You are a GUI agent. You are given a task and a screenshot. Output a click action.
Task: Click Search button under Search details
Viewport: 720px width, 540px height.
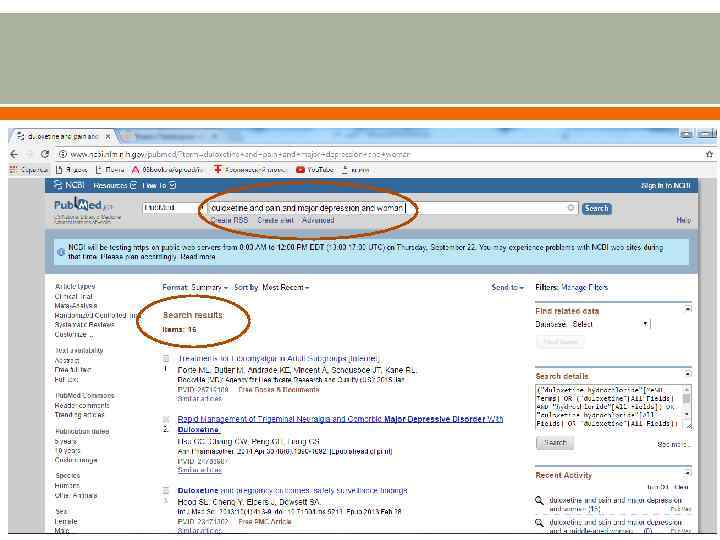pos(555,443)
